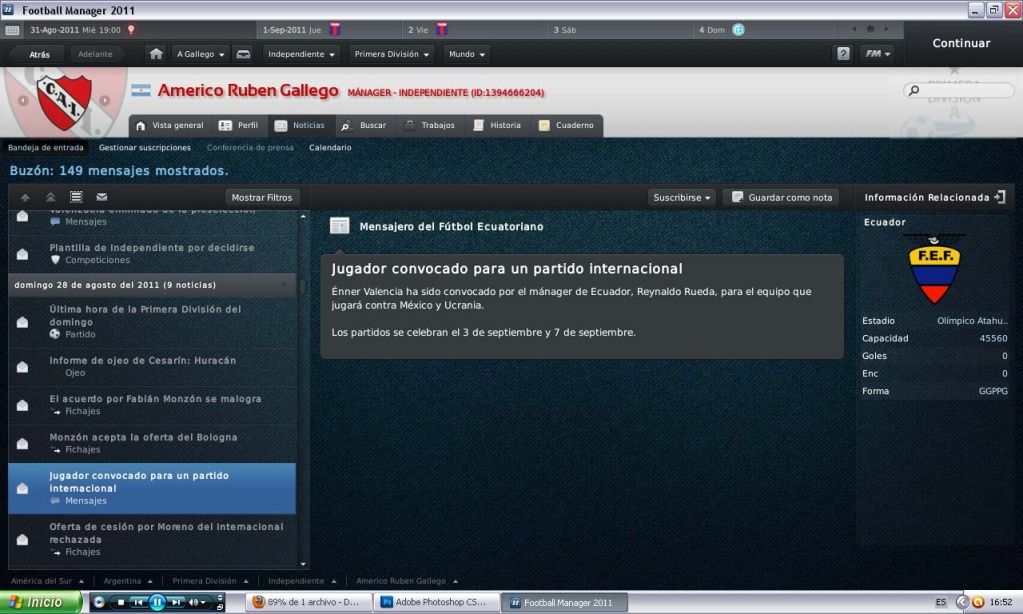Screen dimensions: 1023x614
Task: Open message 'Monzón acepta la oferta del Bologna'
Action: [152, 443]
